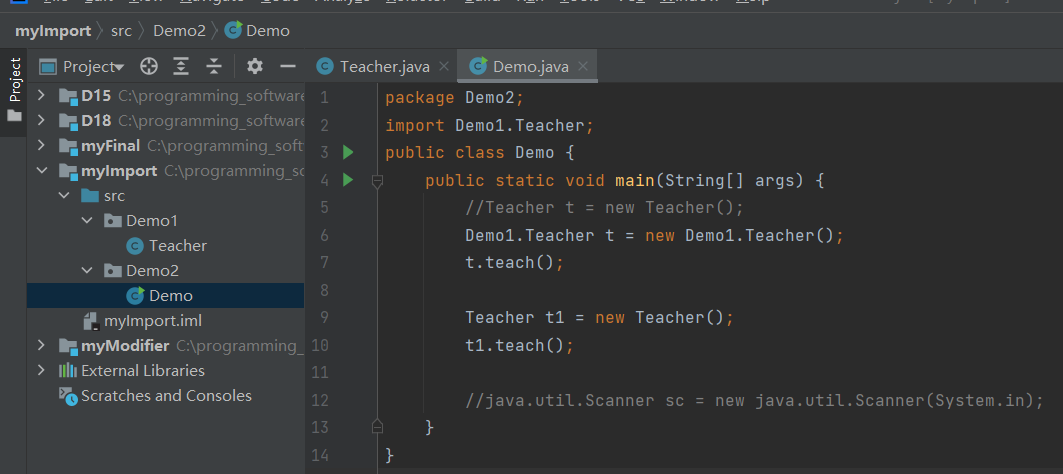The width and height of the screenshot is (1063, 474).
Task: Collapse the src folder node
Action: (64, 196)
